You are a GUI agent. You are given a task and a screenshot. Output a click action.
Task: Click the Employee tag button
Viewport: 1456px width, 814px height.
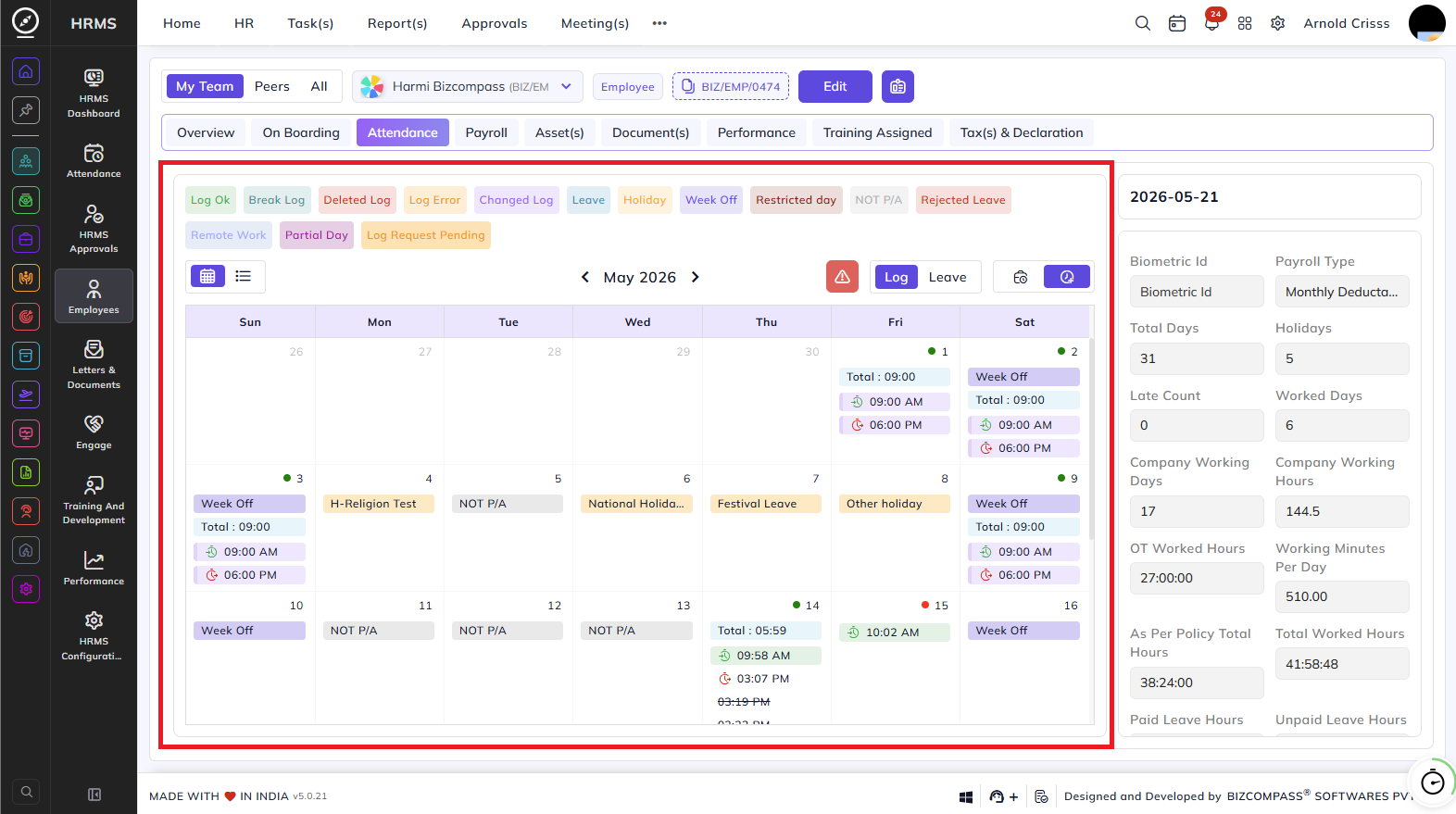click(x=628, y=87)
